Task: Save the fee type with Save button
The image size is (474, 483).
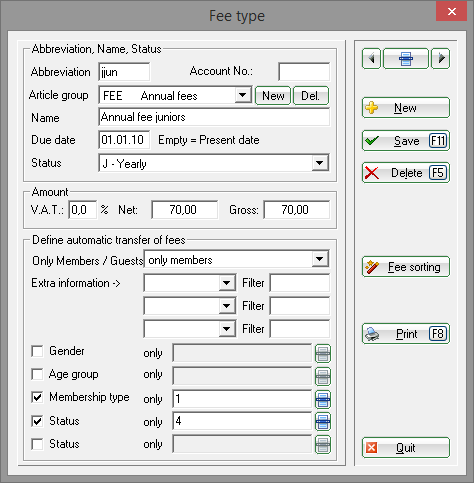Action: pyautogui.click(x=406, y=141)
